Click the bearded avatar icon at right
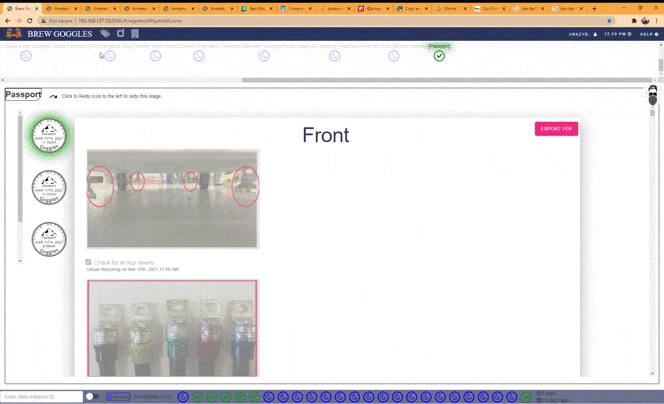Image resolution: width=664 pixels, height=404 pixels. [x=653, y=95]
